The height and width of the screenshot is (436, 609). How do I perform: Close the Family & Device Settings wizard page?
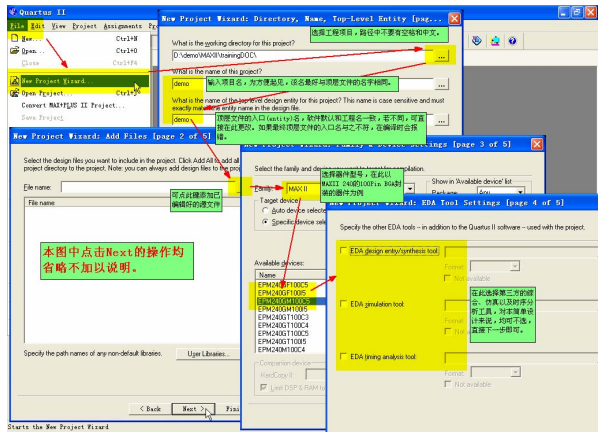coord(537,144)
